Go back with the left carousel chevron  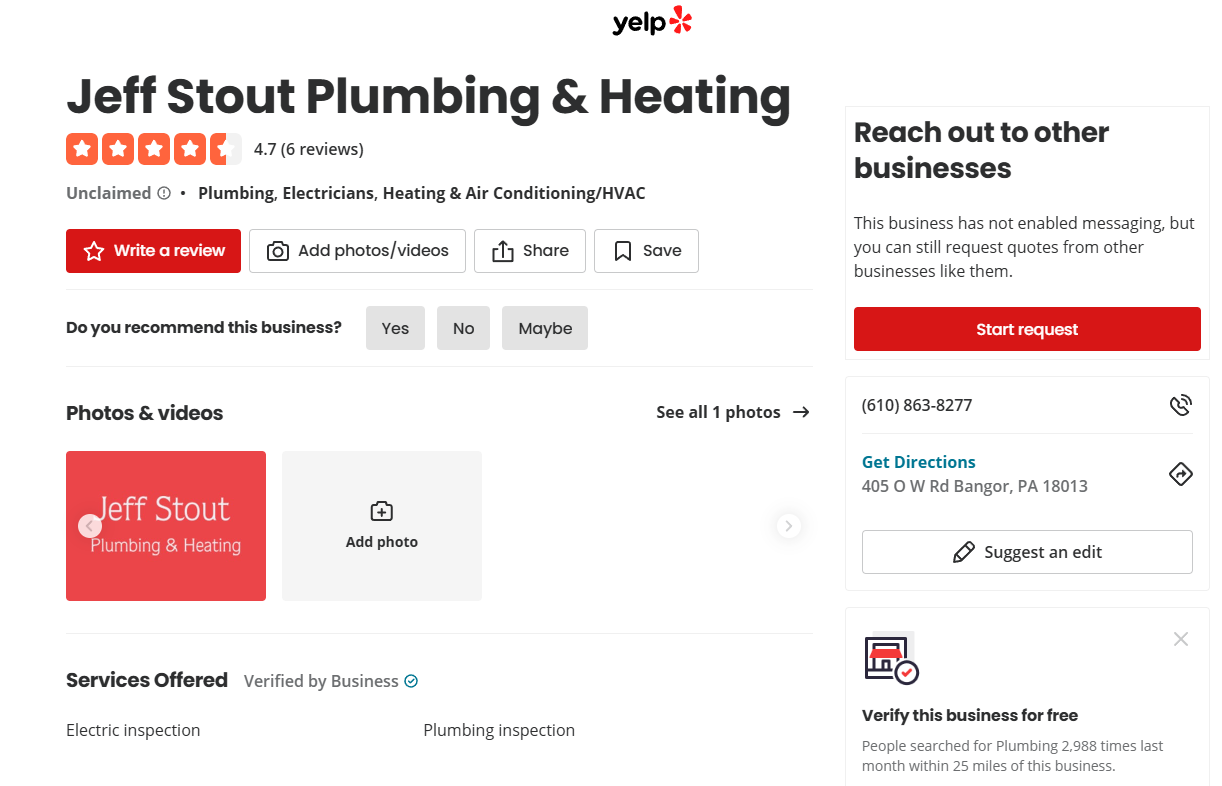[90, 525]
